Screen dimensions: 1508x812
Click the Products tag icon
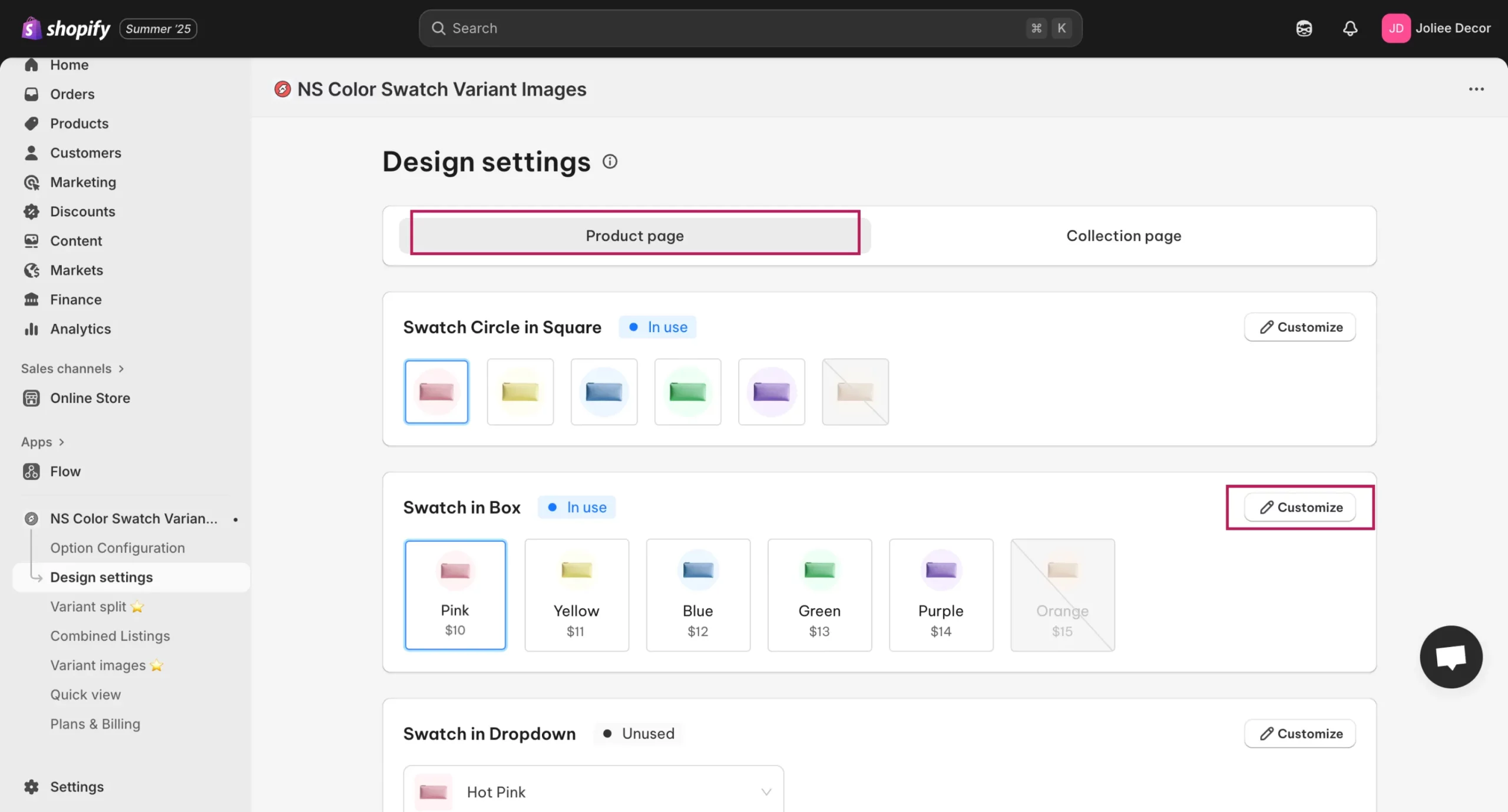31,124
